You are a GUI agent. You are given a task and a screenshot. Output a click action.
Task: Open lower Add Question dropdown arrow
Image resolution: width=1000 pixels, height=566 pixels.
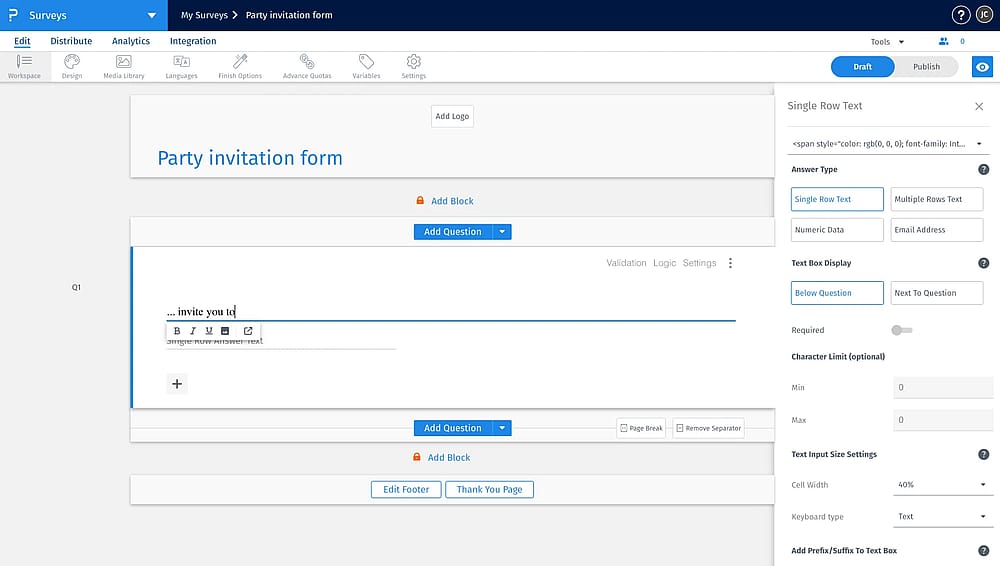tap(502, 428)
